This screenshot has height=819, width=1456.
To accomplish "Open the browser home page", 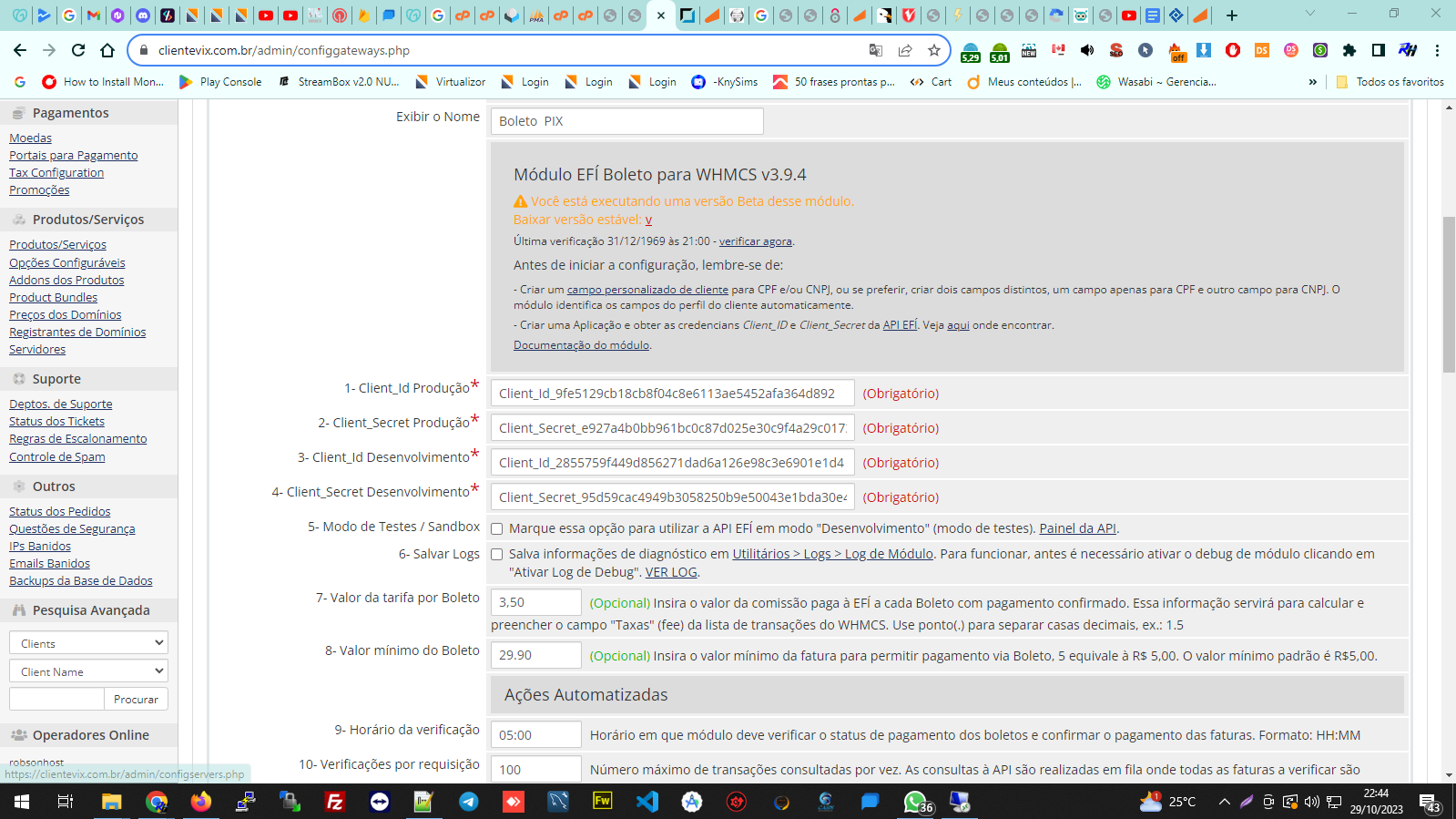I will [107, 50].
